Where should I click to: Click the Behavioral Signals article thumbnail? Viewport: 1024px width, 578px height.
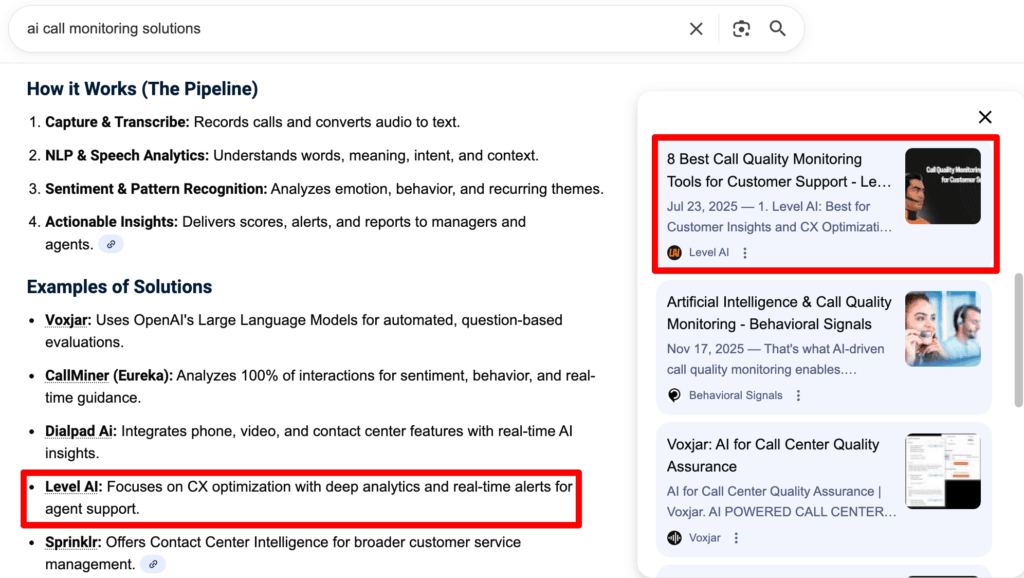pos(942,329)
